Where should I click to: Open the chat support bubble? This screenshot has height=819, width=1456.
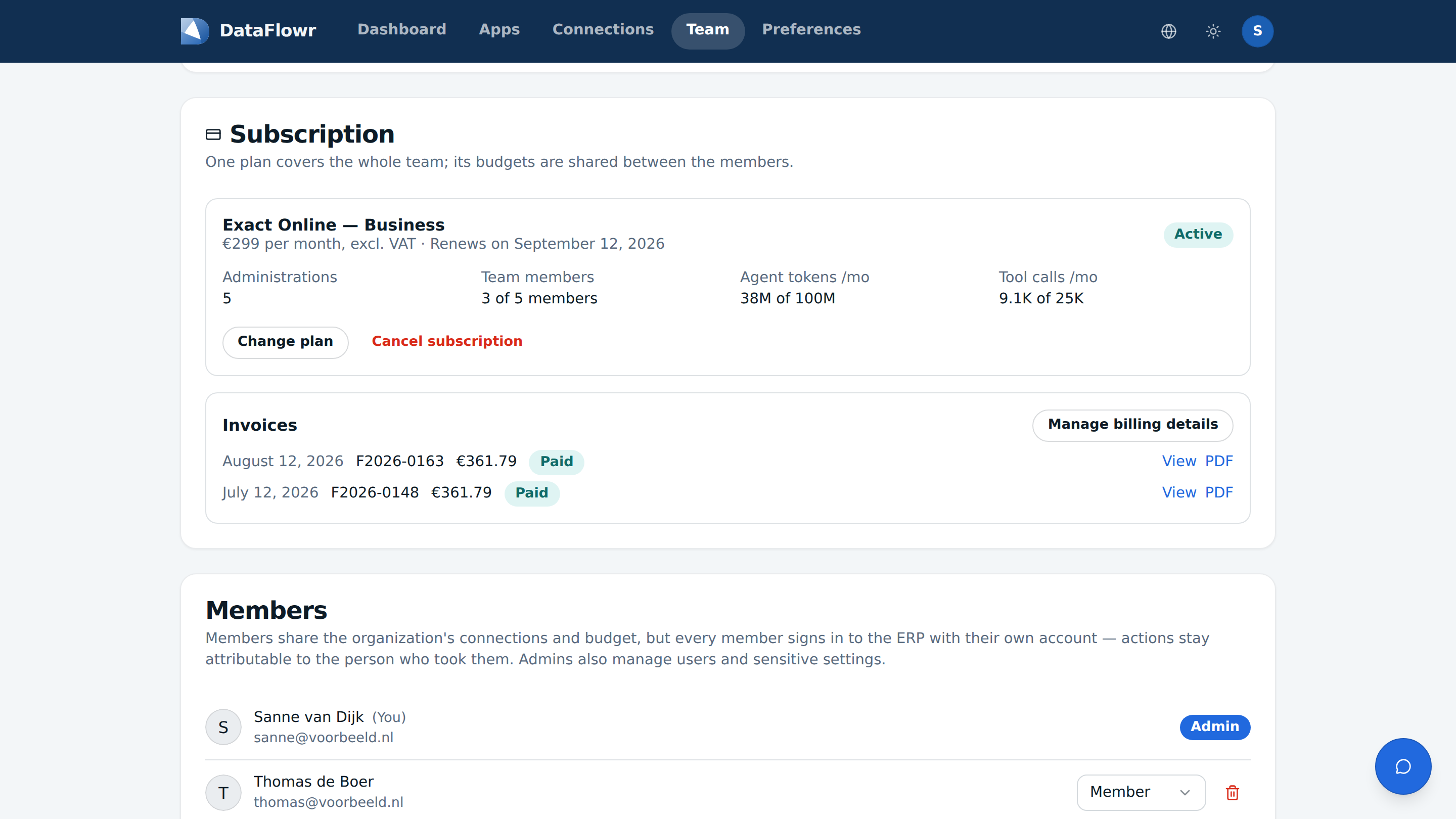1403,766
